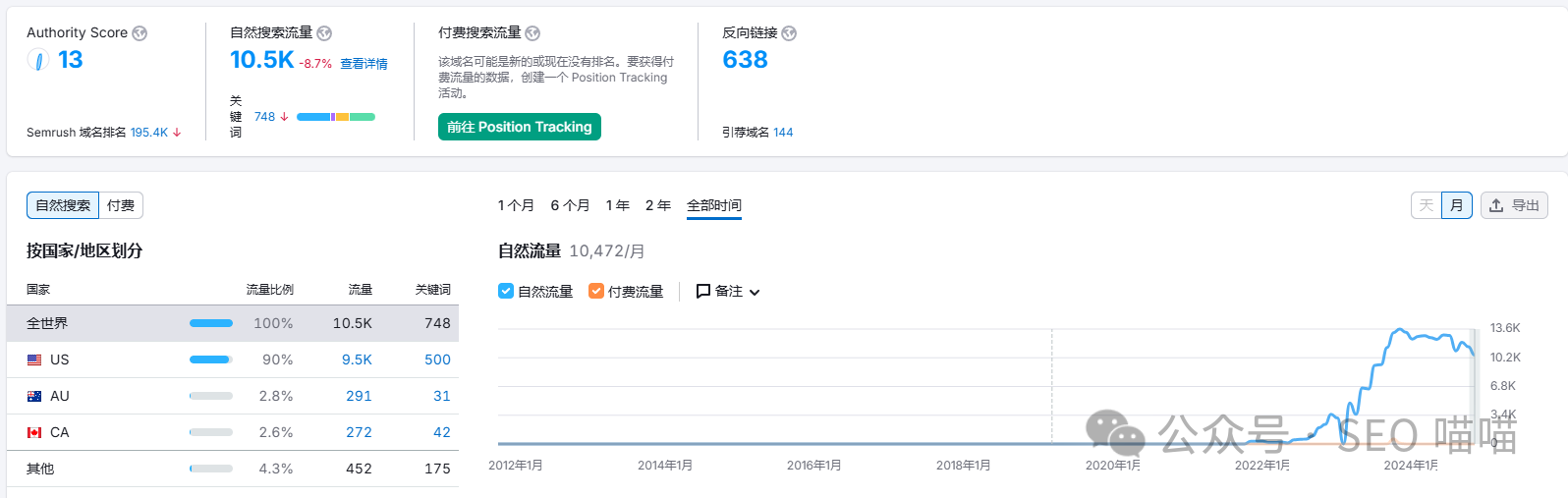Select the 2年 time range

click(x=658, y=205)
